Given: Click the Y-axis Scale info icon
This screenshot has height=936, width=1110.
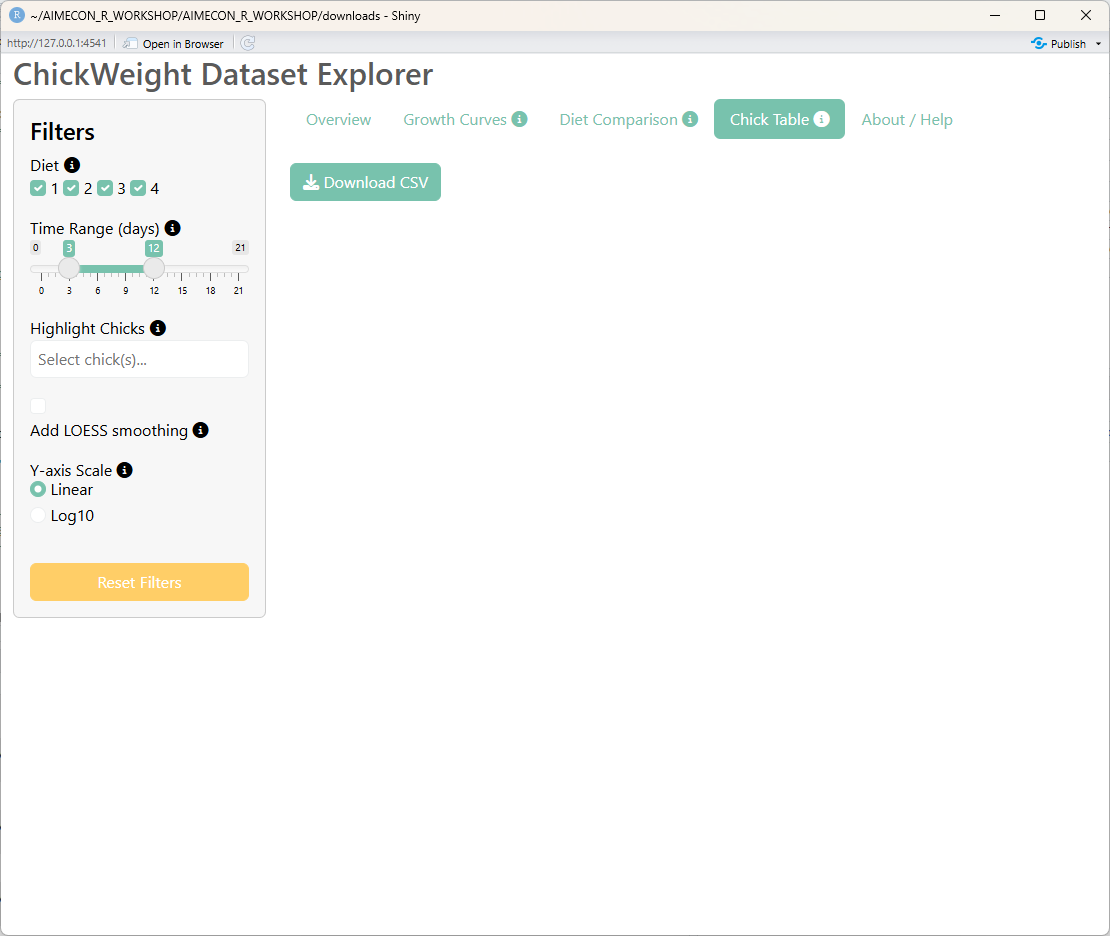Looking at the screenshot, I should 125,470.
